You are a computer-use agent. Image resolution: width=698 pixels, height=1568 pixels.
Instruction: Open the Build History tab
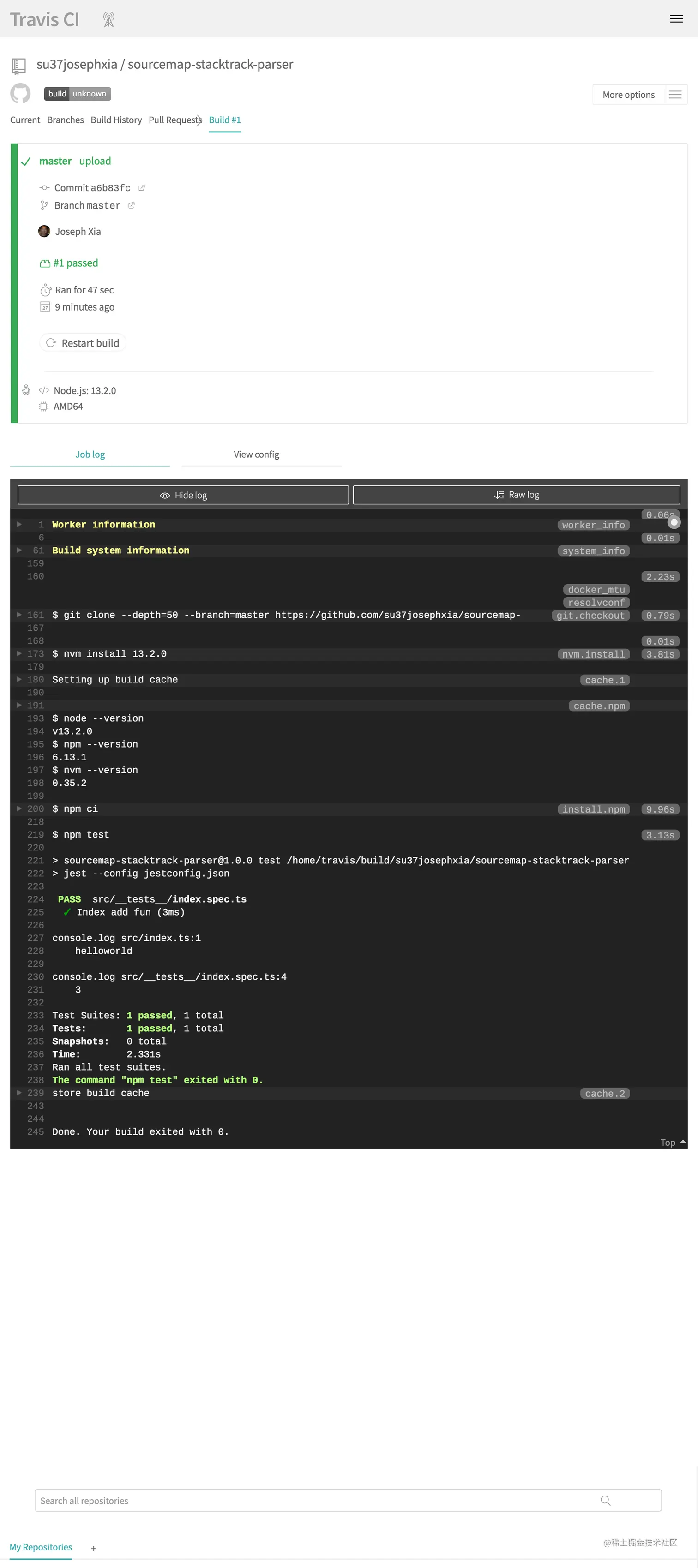click(x=116, y=120)
